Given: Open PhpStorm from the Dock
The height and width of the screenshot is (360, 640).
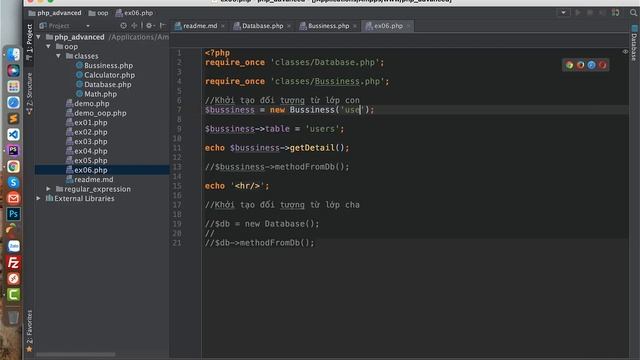Looking at the screenshot, I should [x=13, y=151].
